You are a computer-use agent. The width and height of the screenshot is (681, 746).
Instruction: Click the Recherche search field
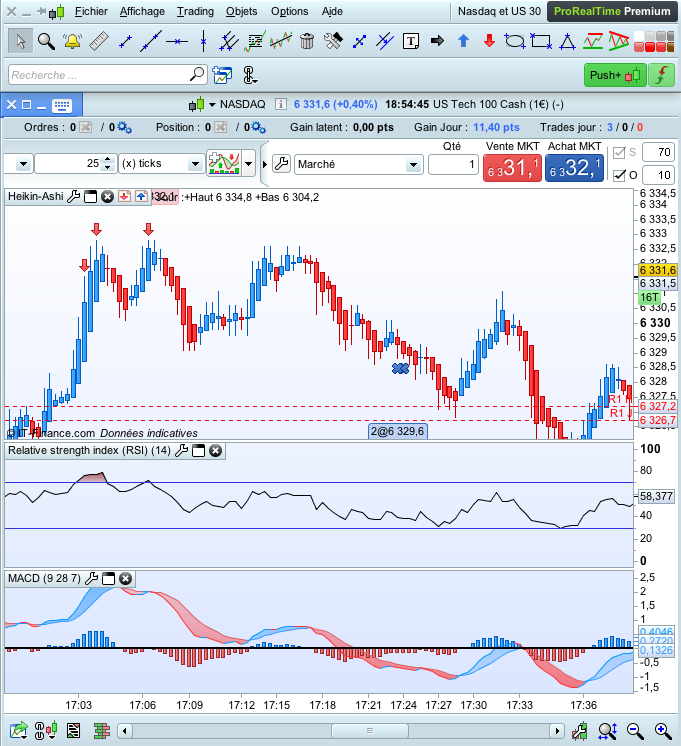pyautogui.click(x=108, y=75)
